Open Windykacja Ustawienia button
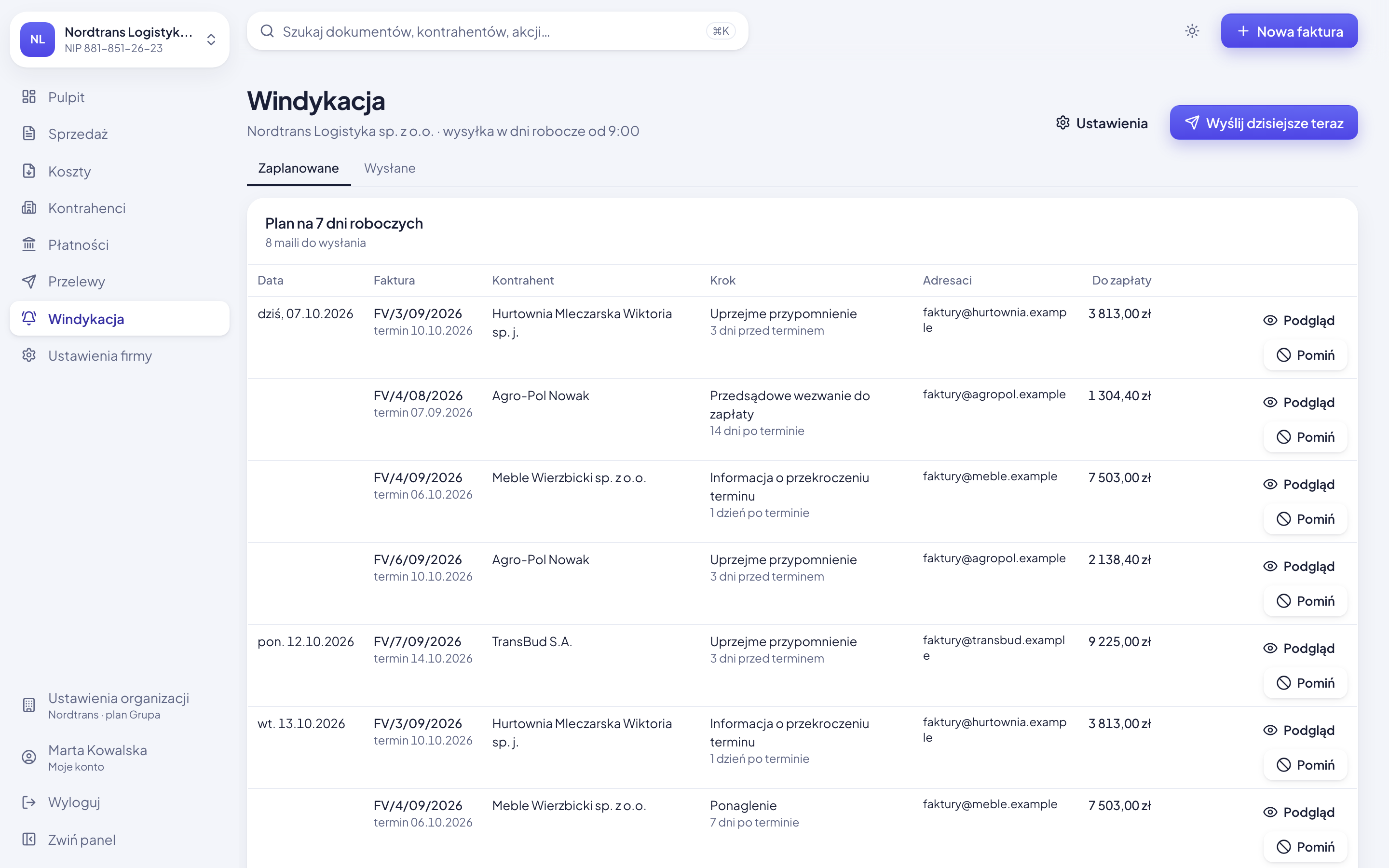This screenshot has height=868, width=1389. coord(1102,123)
